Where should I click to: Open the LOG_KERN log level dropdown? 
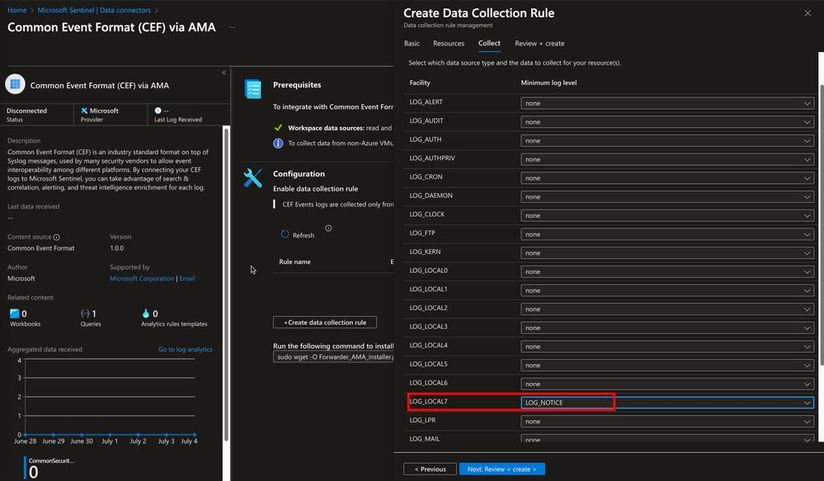[666, 252]
